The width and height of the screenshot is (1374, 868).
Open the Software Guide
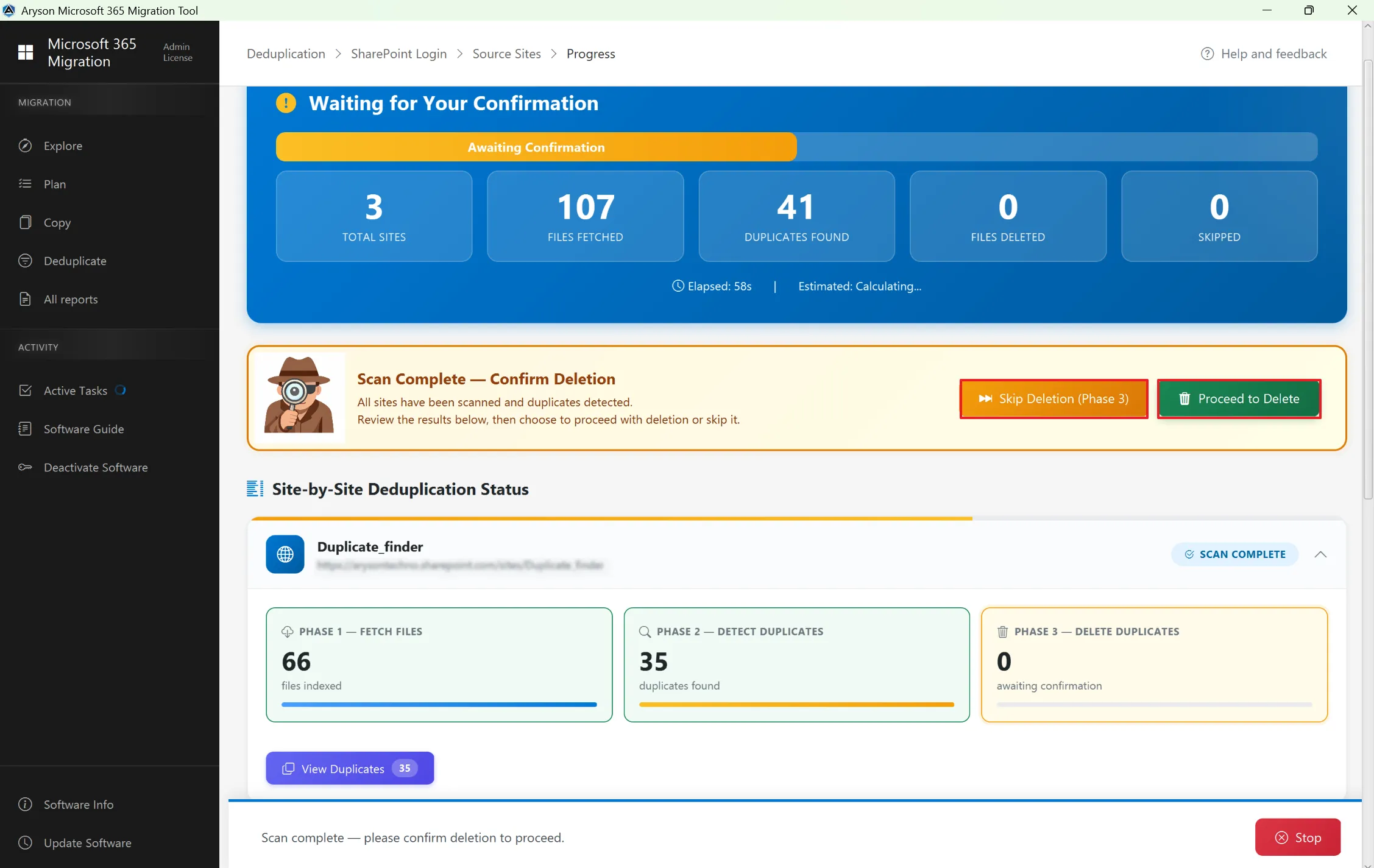click(x=83, y=428)
